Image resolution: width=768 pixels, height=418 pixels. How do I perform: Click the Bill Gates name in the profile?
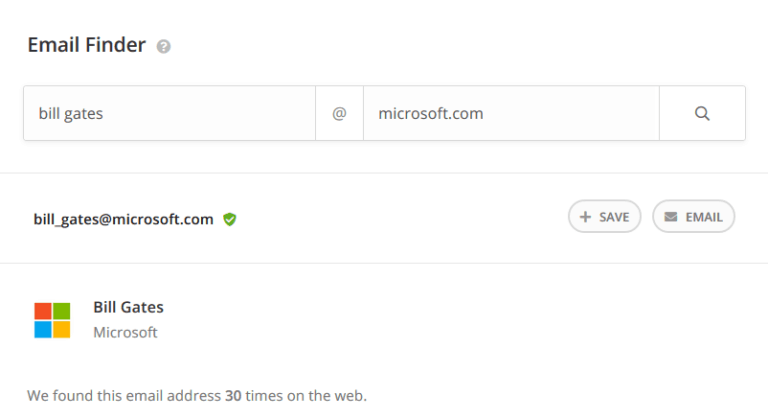click(x=128, y=307)
